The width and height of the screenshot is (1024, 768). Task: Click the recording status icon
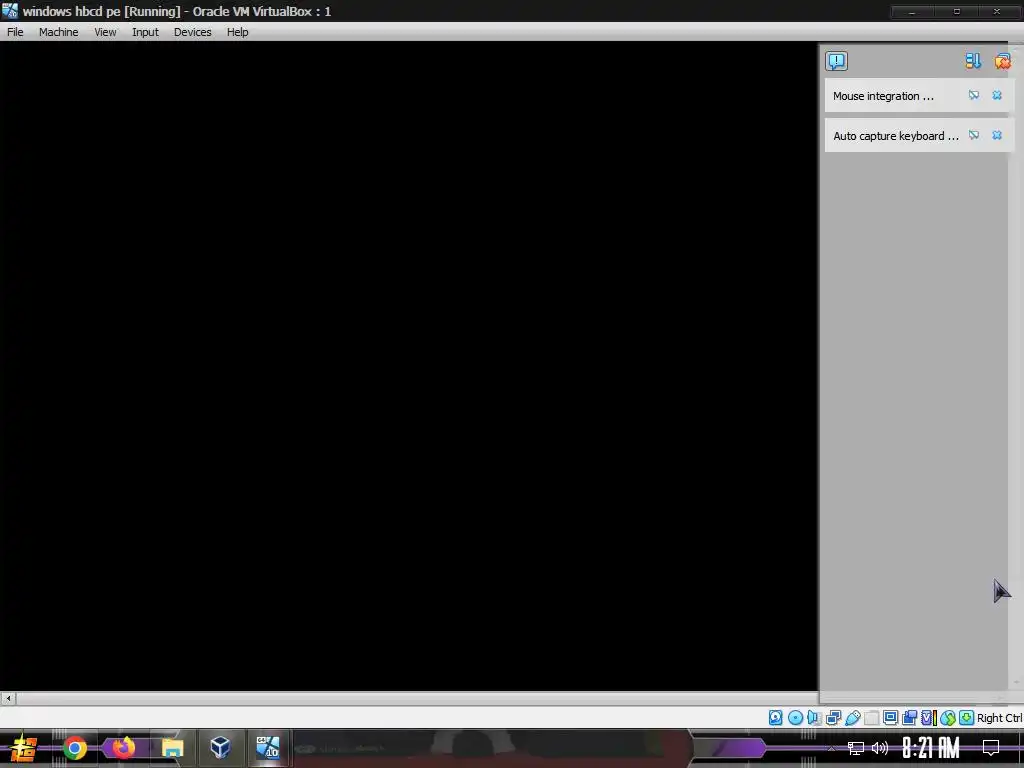[x=909, y=718]
